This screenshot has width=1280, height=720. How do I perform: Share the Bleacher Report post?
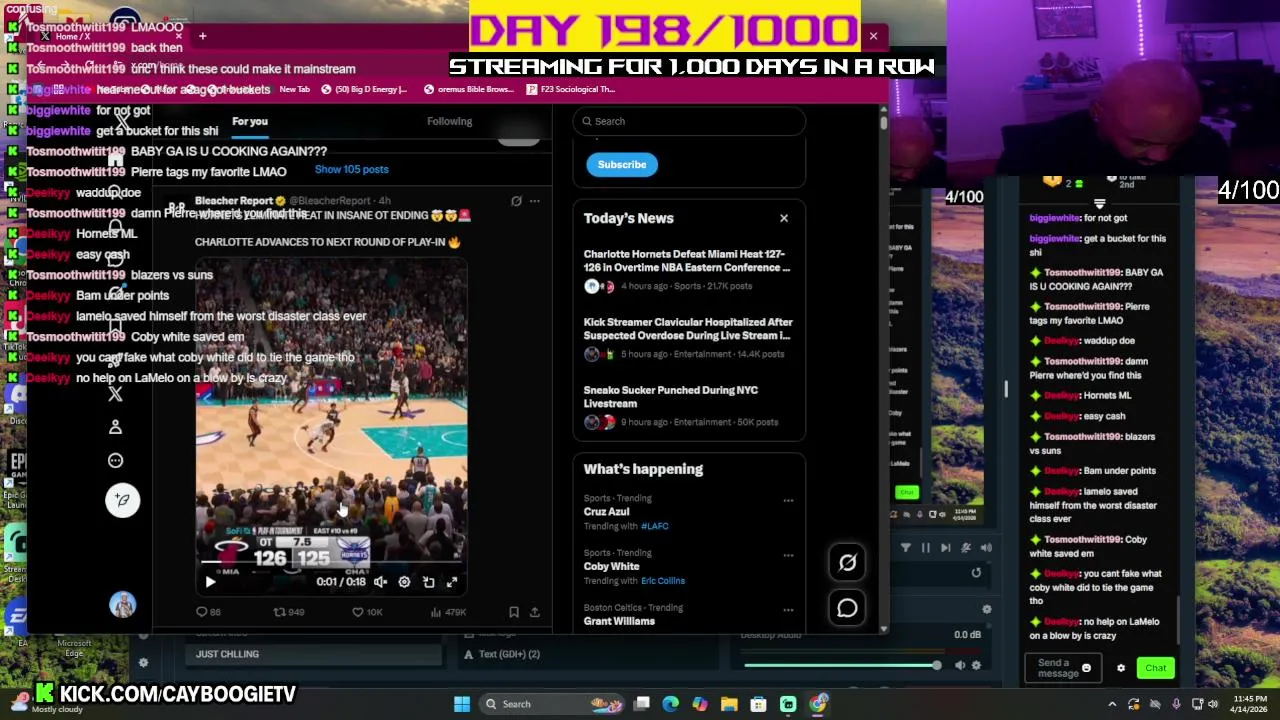pos(534,612)
